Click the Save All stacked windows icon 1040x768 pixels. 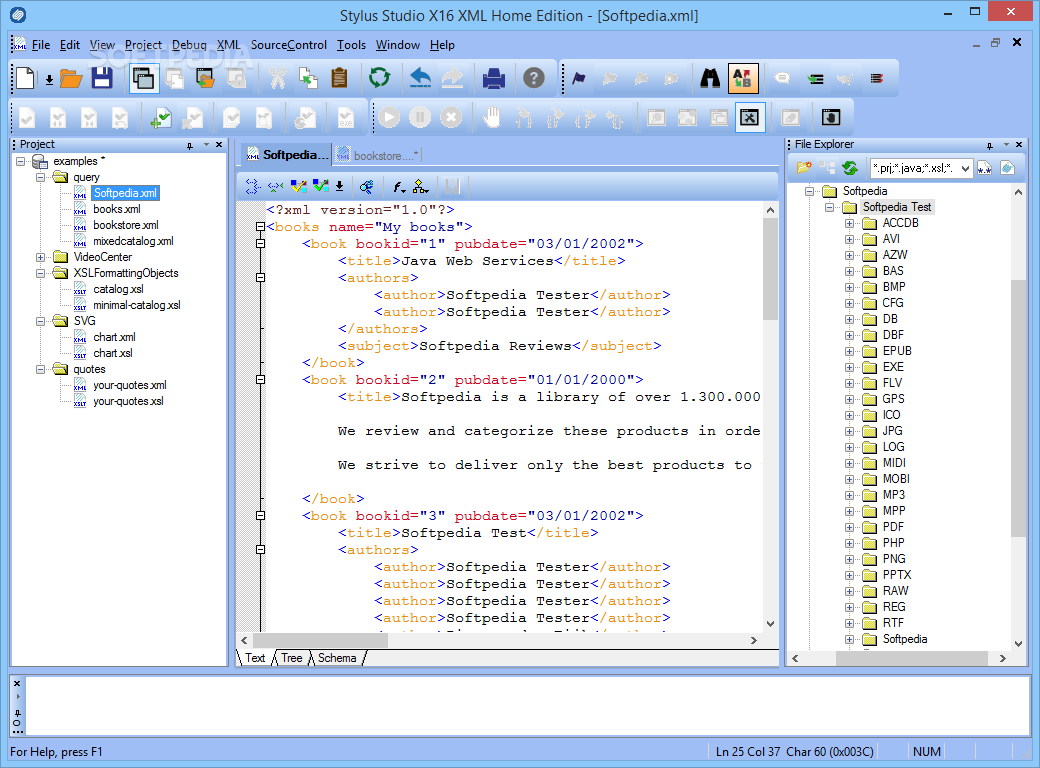143,78
